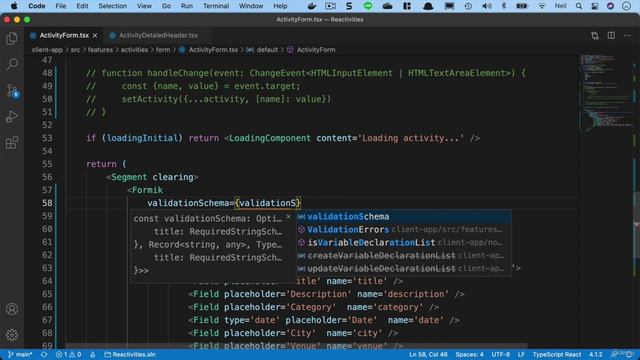The height and width of the screenshot is (360, 640).
Task: Open the errors and warnings status item
Action: point(68,354)
